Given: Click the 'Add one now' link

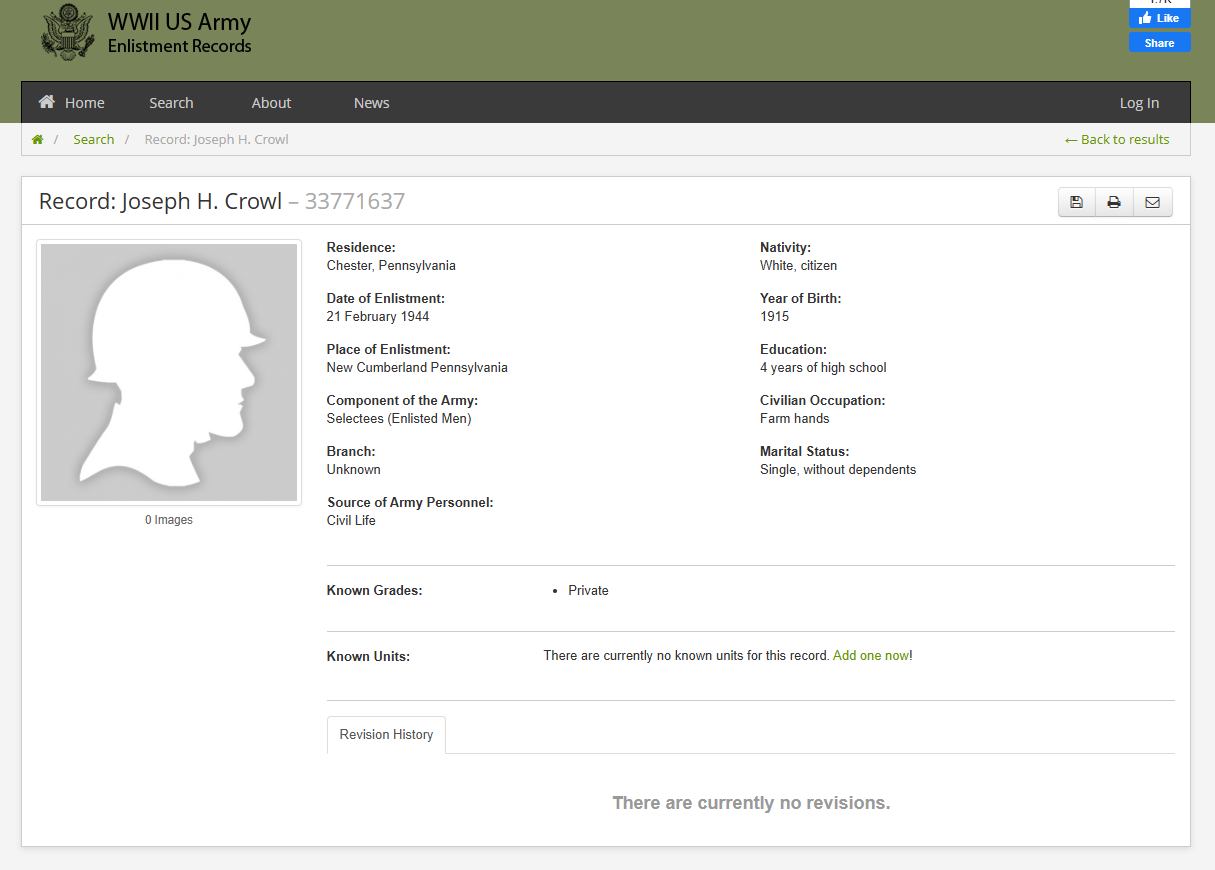Looking at the screenshot, I should point(871,656).
